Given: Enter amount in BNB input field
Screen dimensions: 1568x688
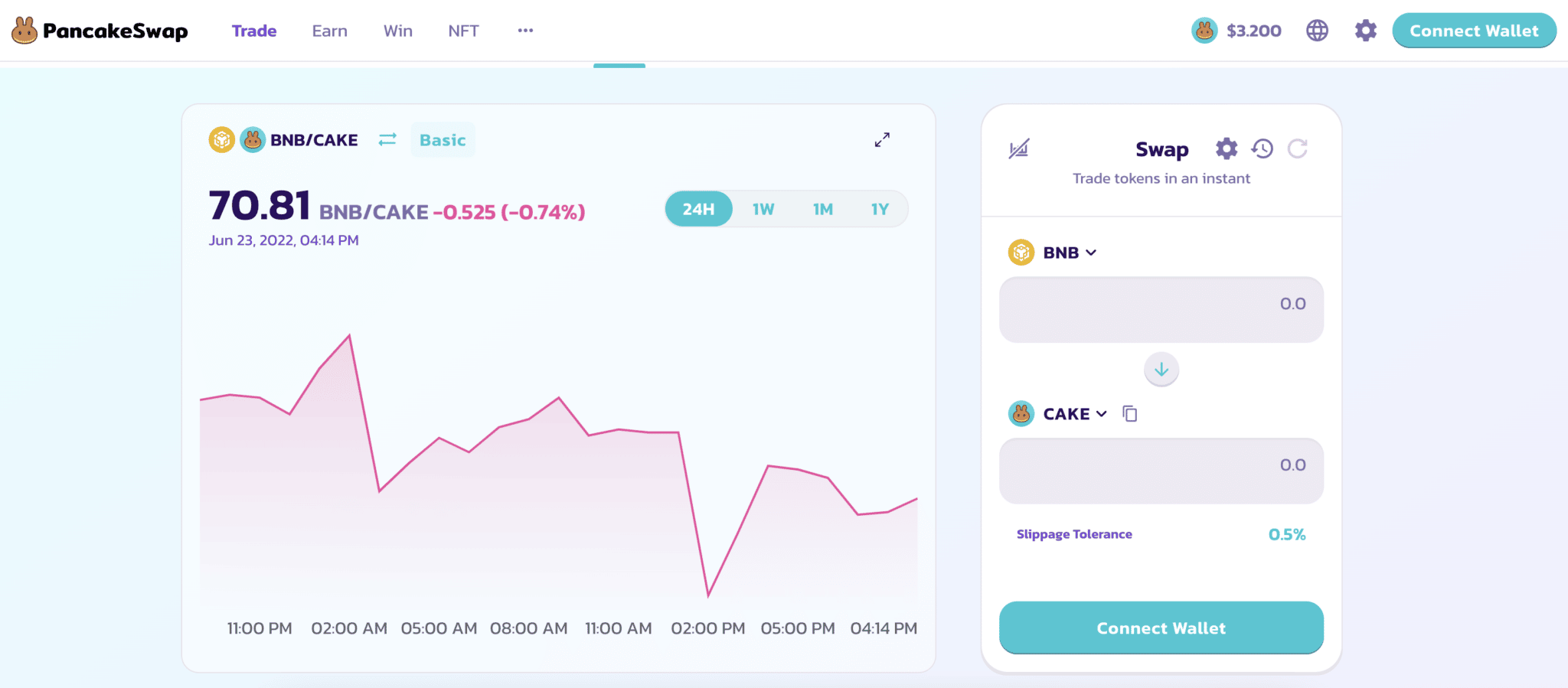Looking at the screenshot, I should coord(1161,309).
